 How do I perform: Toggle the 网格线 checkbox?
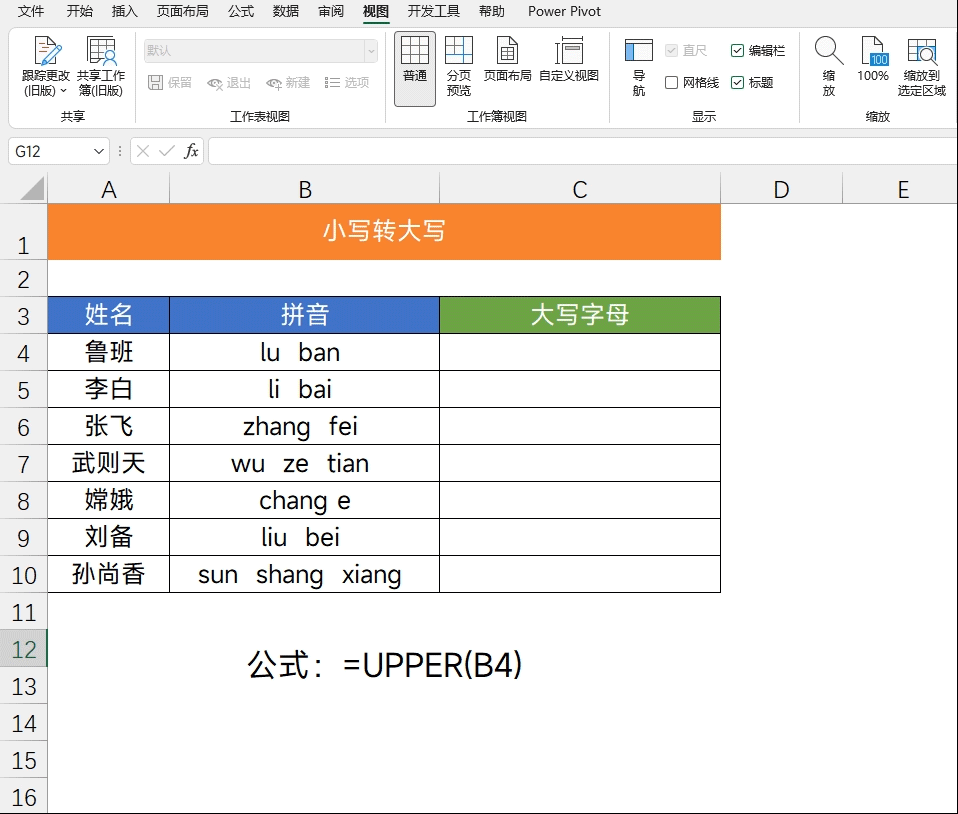coord(674,82)
